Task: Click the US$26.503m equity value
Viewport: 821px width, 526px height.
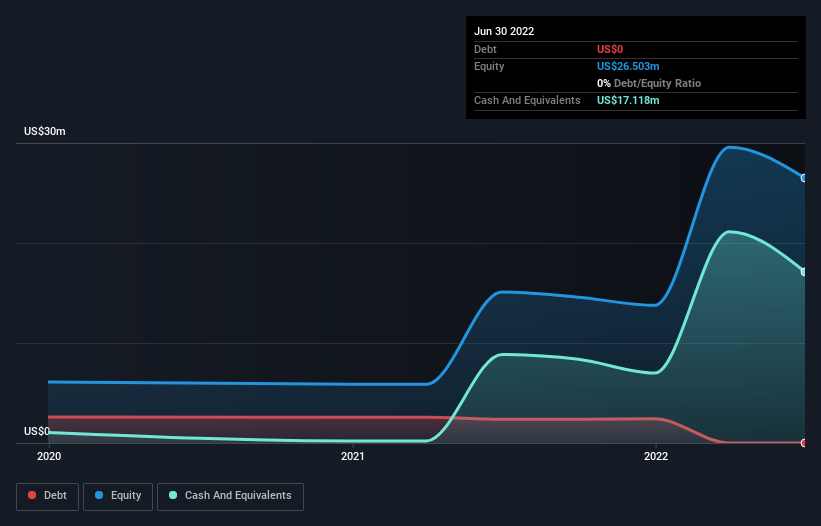Action: (x=628, y=66)
